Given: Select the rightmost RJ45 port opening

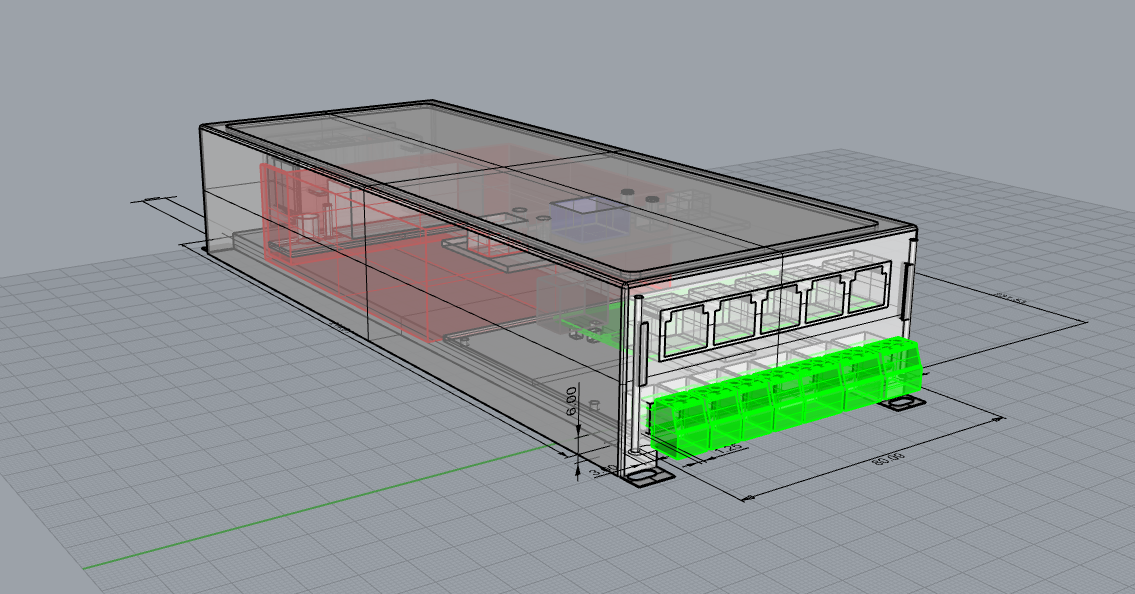Looking at the screenshot, I should 868,291.
